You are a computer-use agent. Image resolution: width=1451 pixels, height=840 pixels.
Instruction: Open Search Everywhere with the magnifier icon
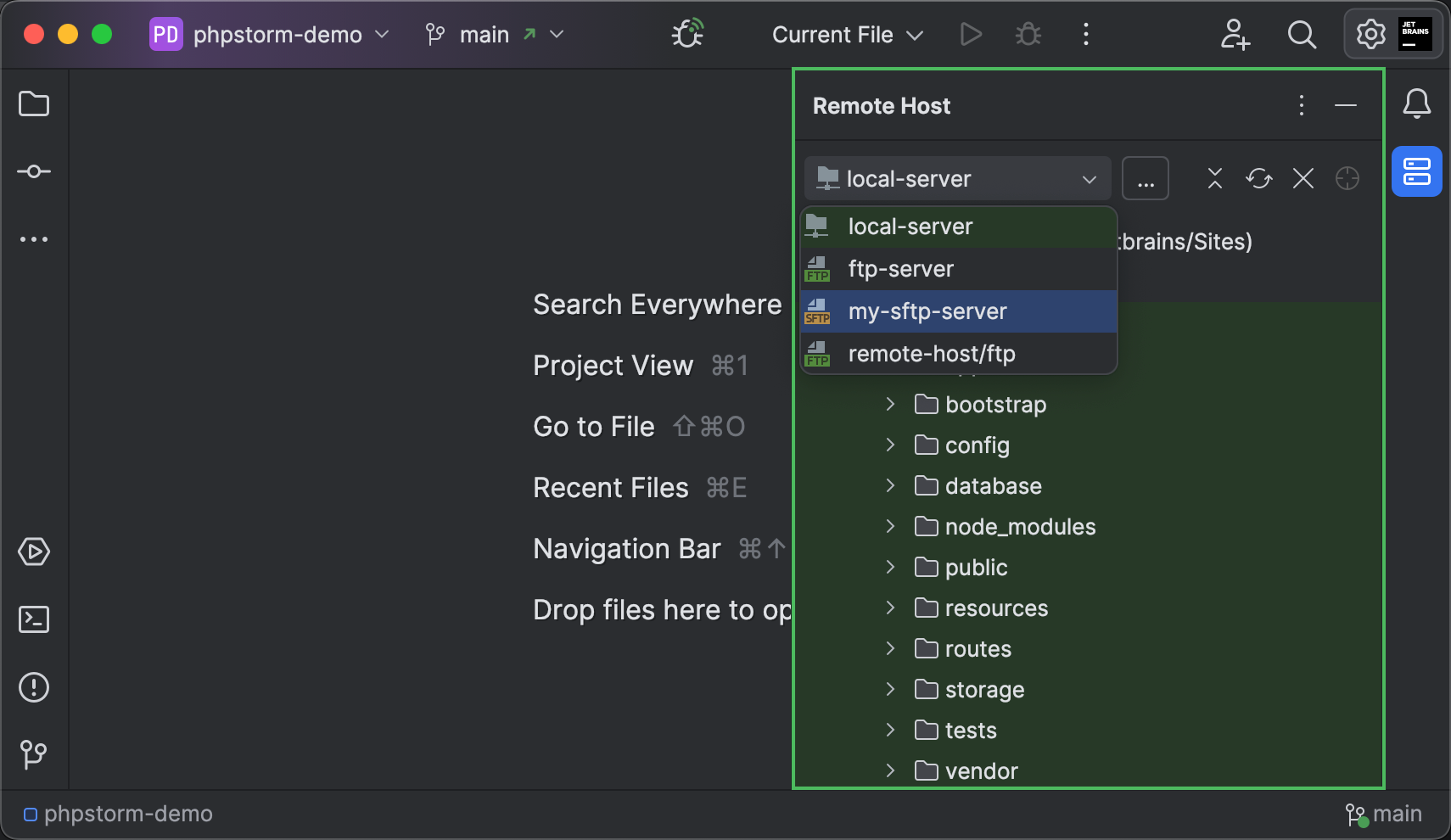coord(1301,35)
